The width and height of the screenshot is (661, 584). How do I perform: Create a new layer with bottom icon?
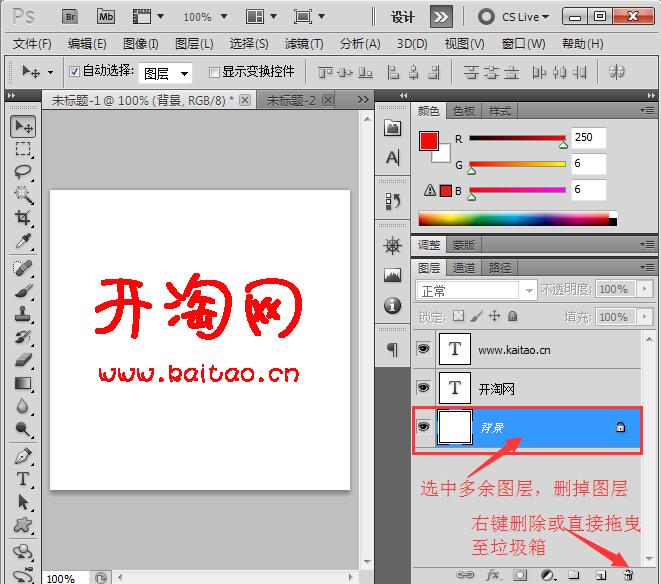pyautogui.click(x=601, y=575)
